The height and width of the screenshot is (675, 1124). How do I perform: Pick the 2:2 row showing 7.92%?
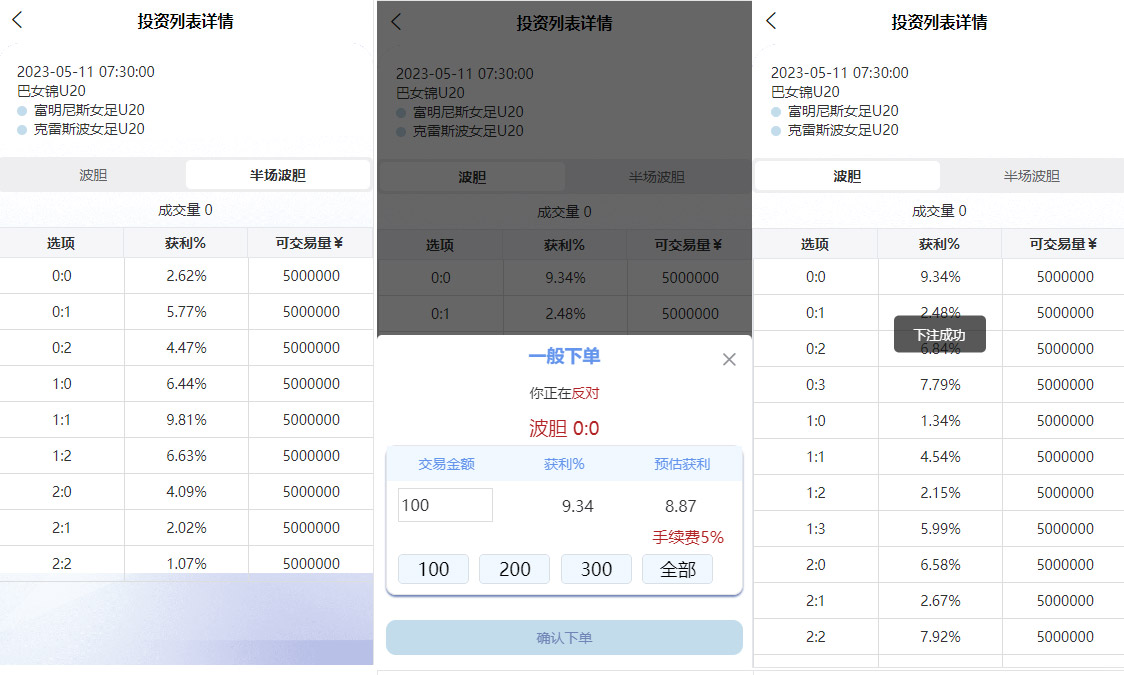point(938,637)
